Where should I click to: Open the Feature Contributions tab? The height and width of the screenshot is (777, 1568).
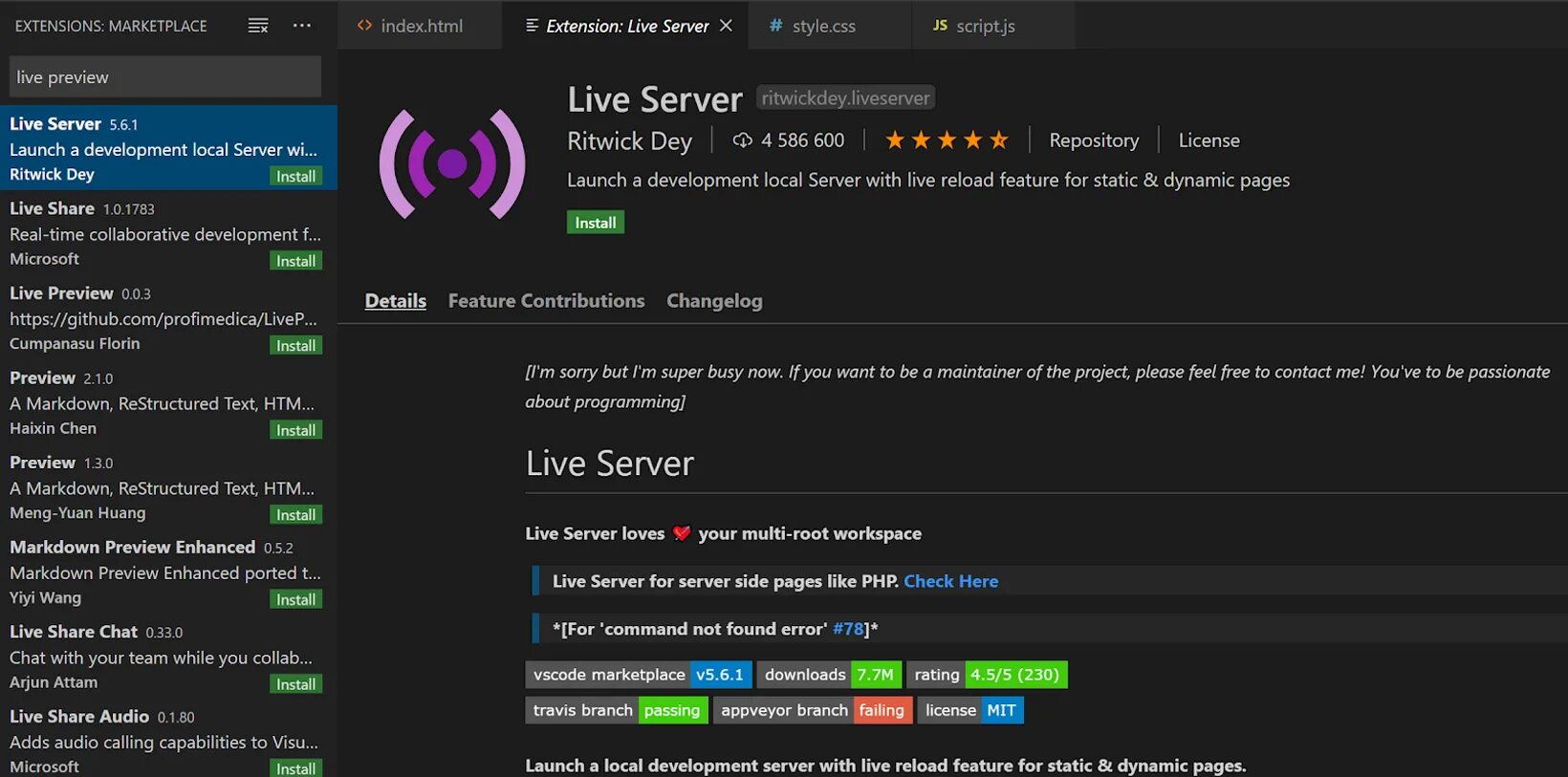[546, 301]
